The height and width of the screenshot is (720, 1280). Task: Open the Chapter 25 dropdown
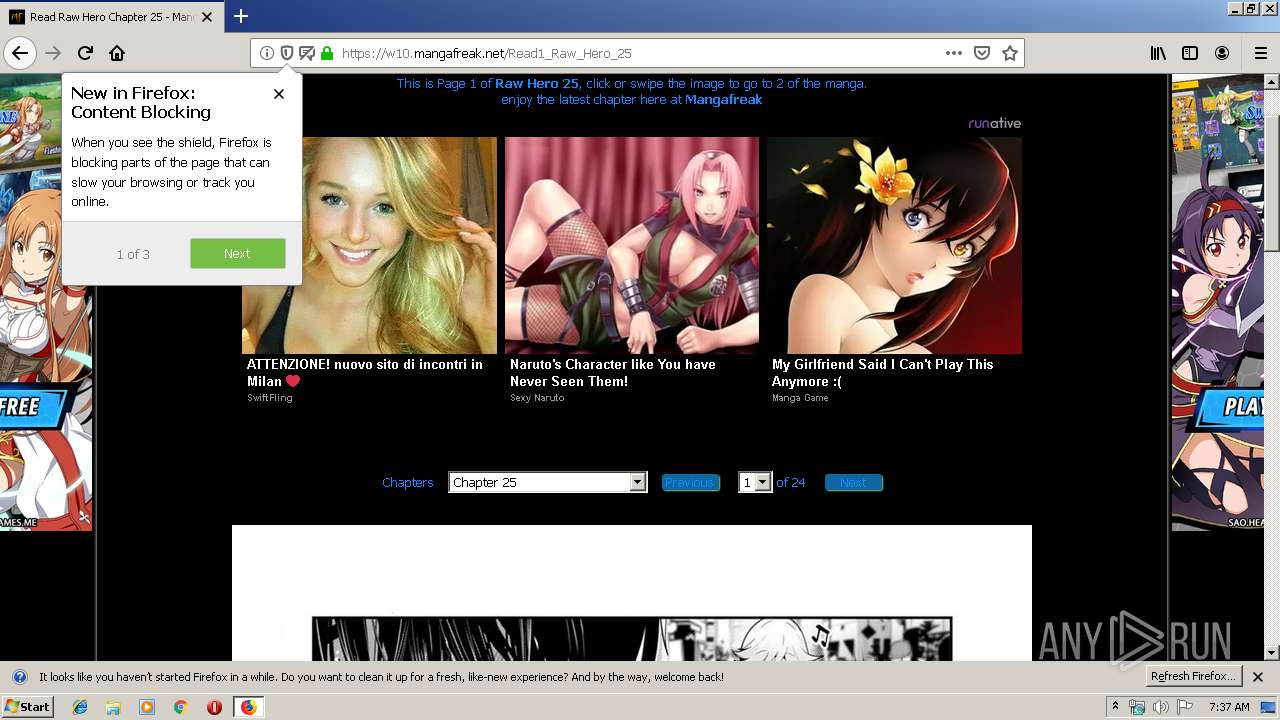coord(548,482)
